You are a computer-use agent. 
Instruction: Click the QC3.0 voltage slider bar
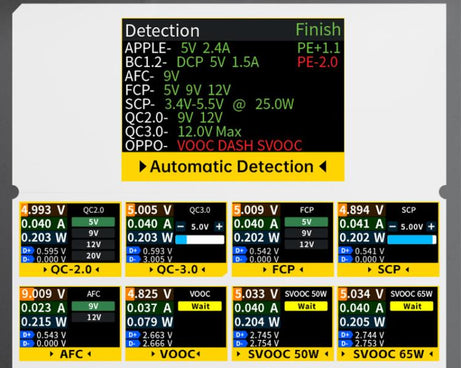coord(200,239)
